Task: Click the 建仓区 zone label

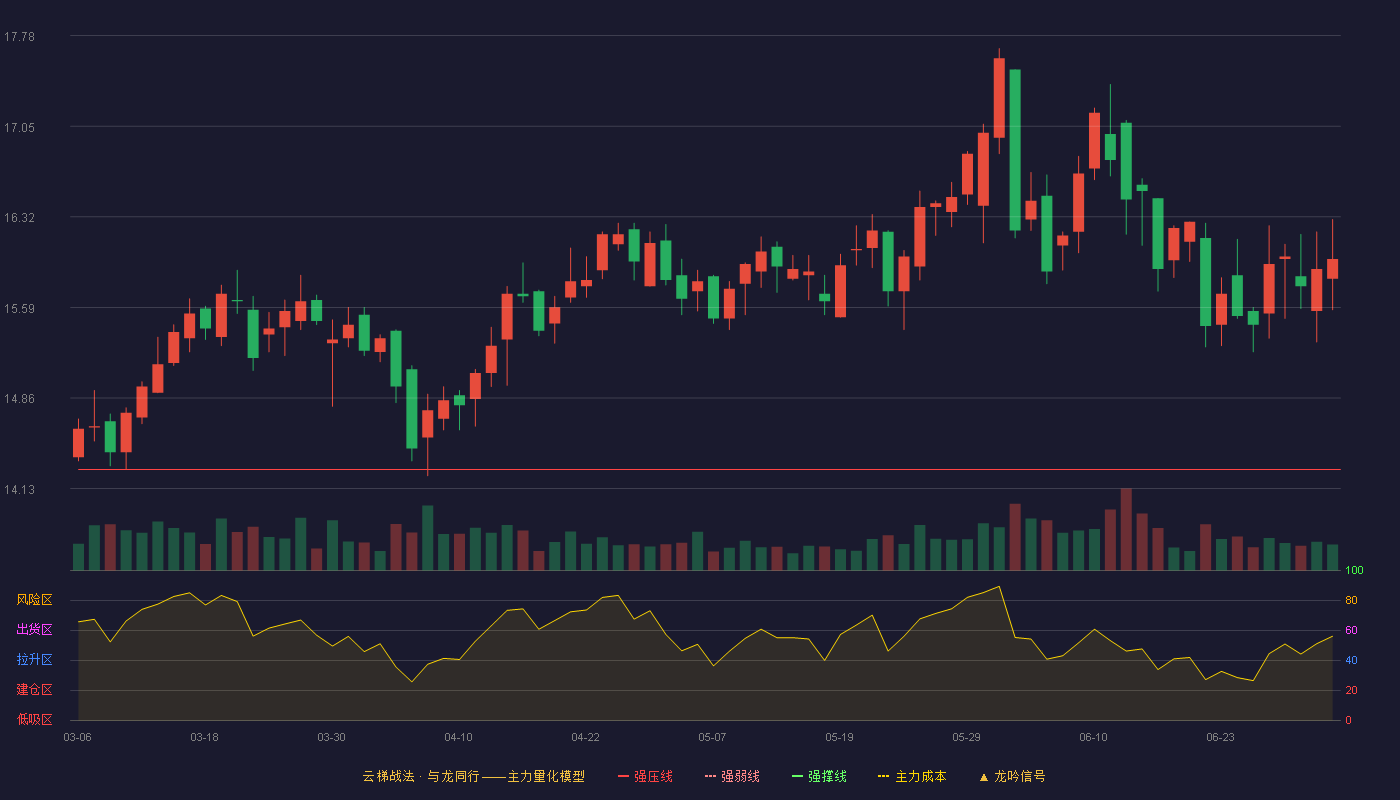Action: [34, 690]
